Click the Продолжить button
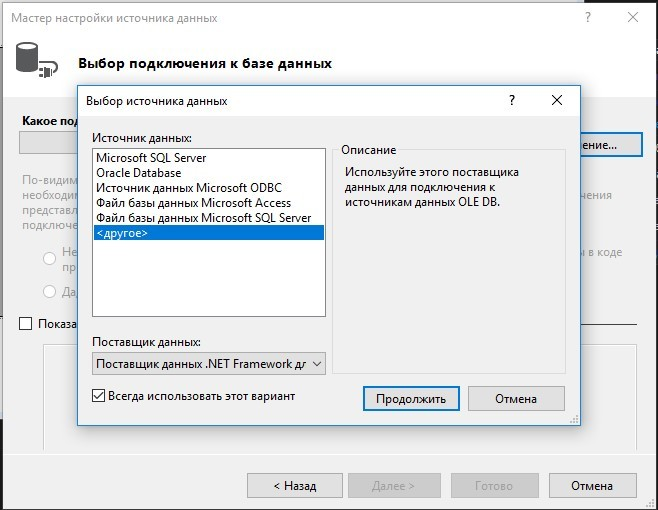 pyautogui.click(x=411, y=398)
